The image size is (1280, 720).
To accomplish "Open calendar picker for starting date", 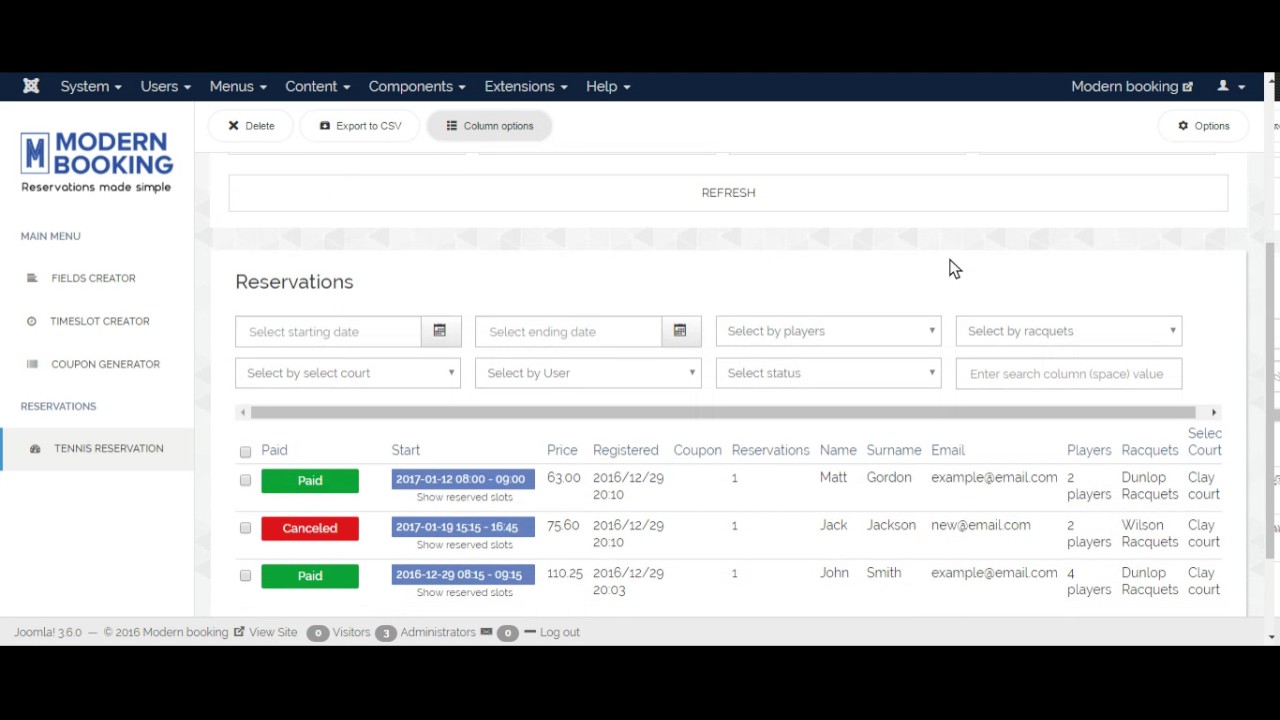I will (x=440, y=331).
